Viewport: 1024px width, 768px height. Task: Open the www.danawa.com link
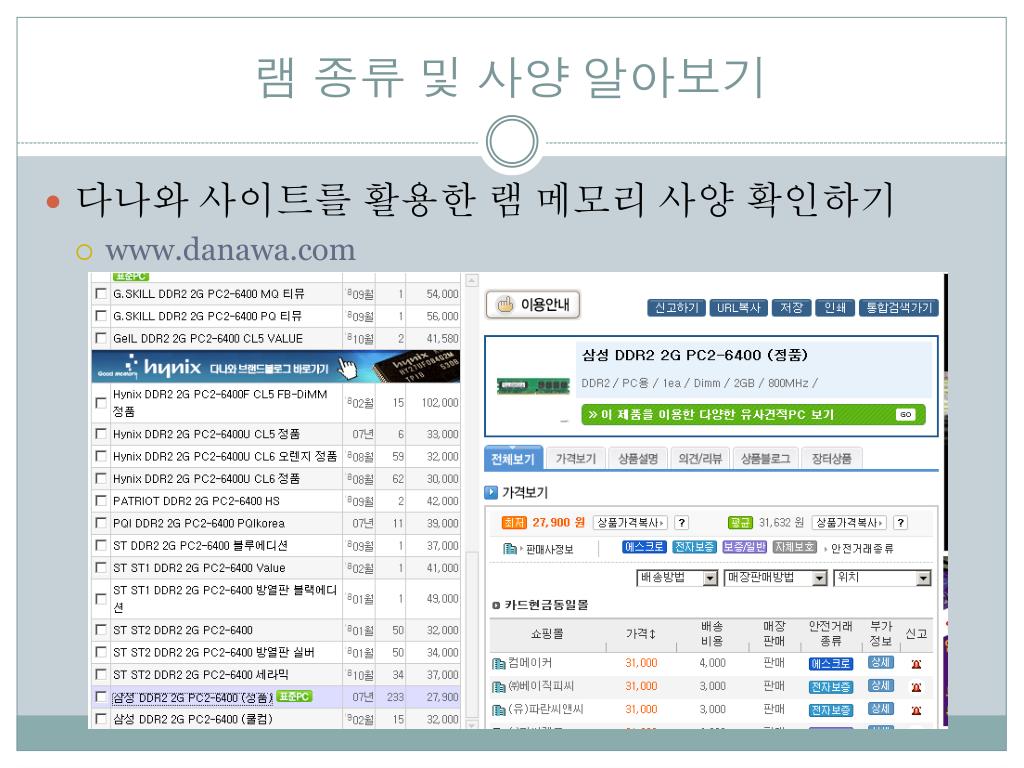pyautogui.click(x=231, y=250)
